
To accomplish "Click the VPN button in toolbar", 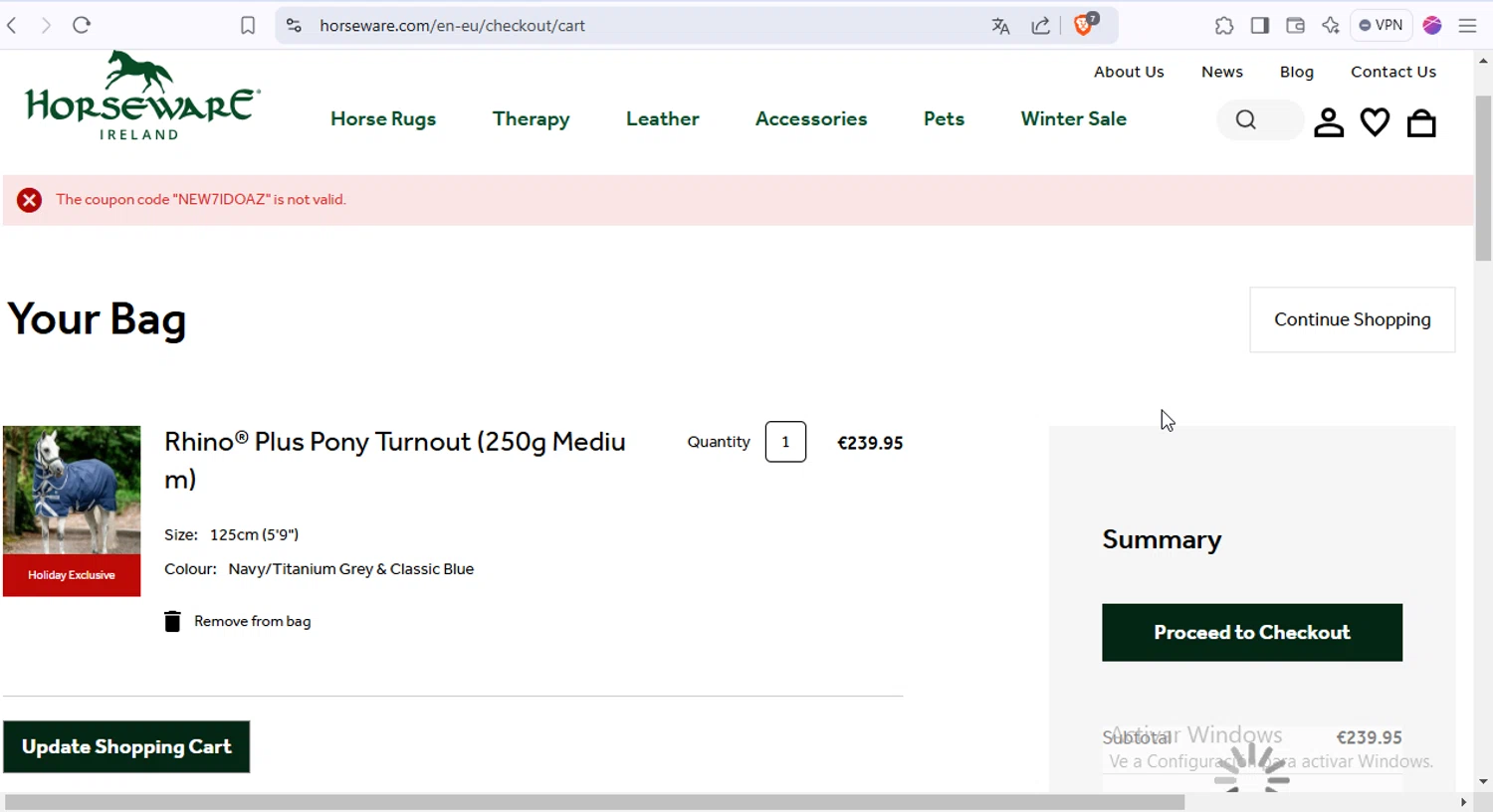I will (x=1382, y=26).
